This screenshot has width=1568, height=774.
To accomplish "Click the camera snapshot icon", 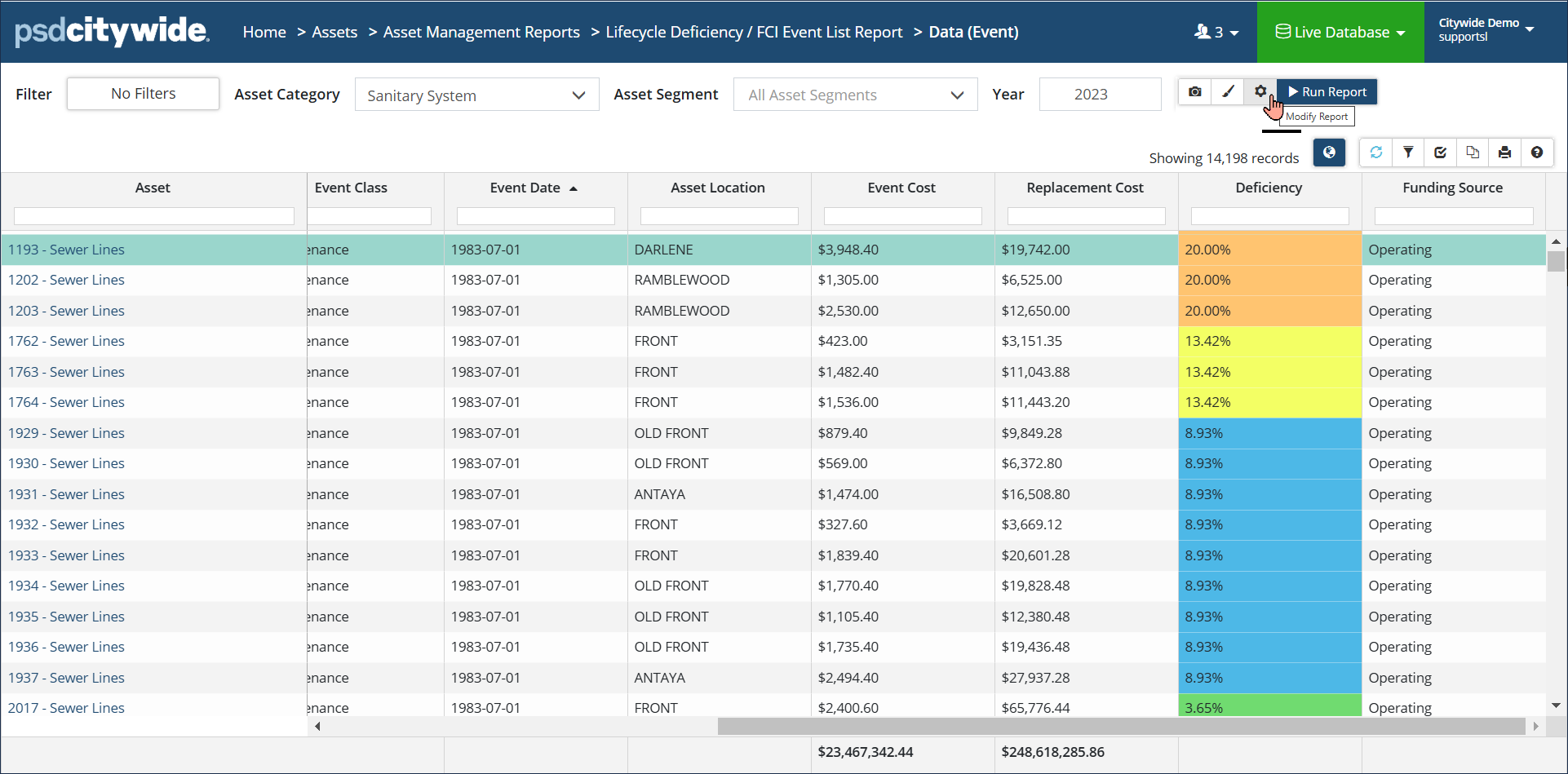I will (1194, 92).
